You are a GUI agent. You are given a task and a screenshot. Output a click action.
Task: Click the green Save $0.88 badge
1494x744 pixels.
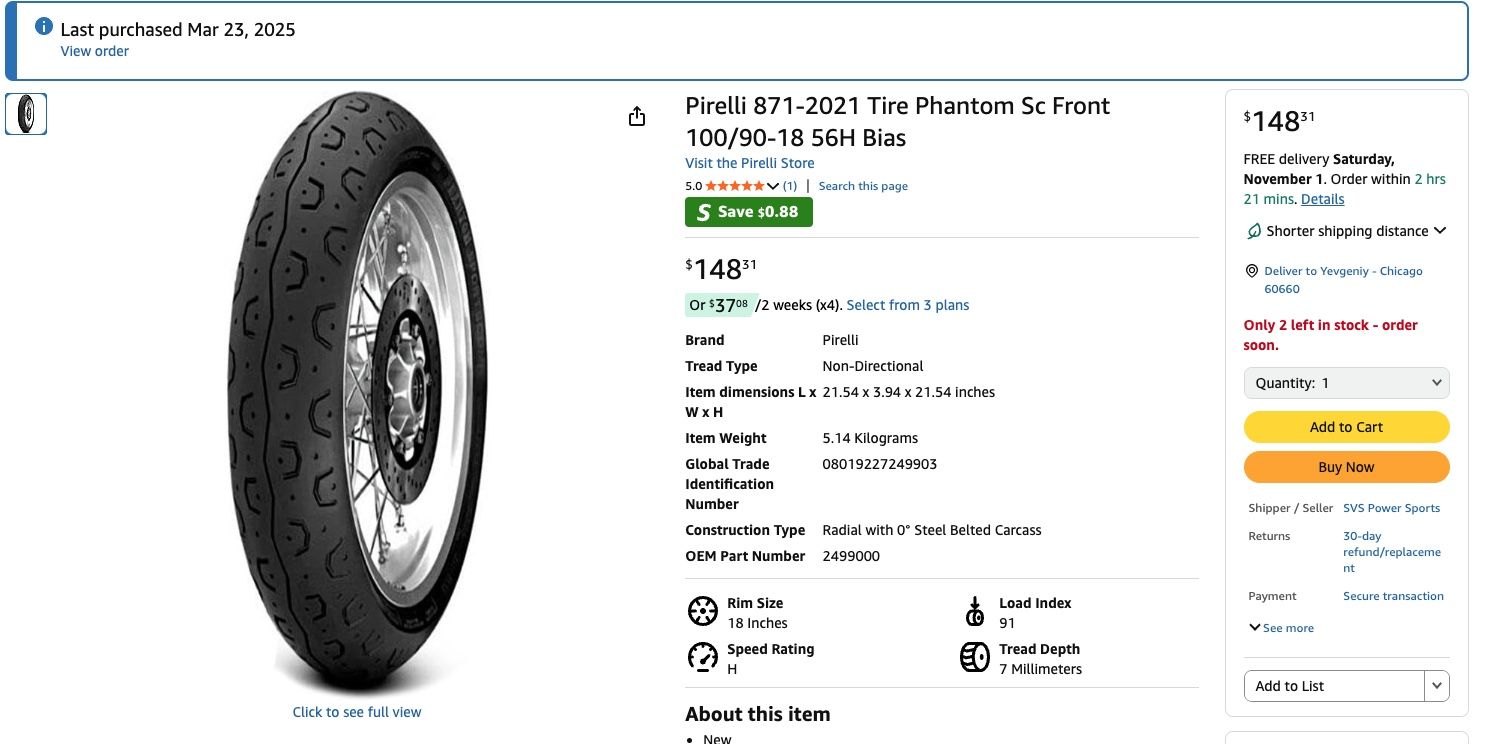pyautogui.click(x=748, y=212)
